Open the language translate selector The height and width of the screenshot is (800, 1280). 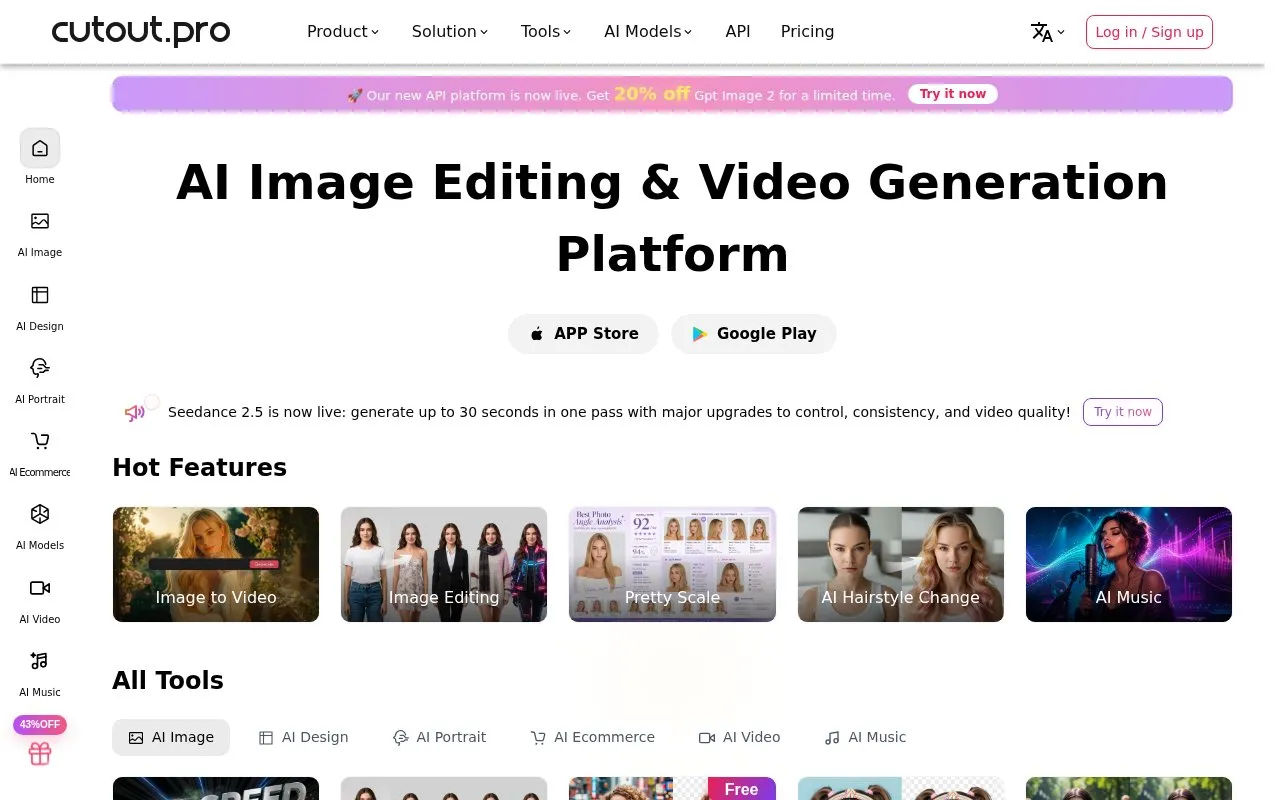tap(1048, 32)
